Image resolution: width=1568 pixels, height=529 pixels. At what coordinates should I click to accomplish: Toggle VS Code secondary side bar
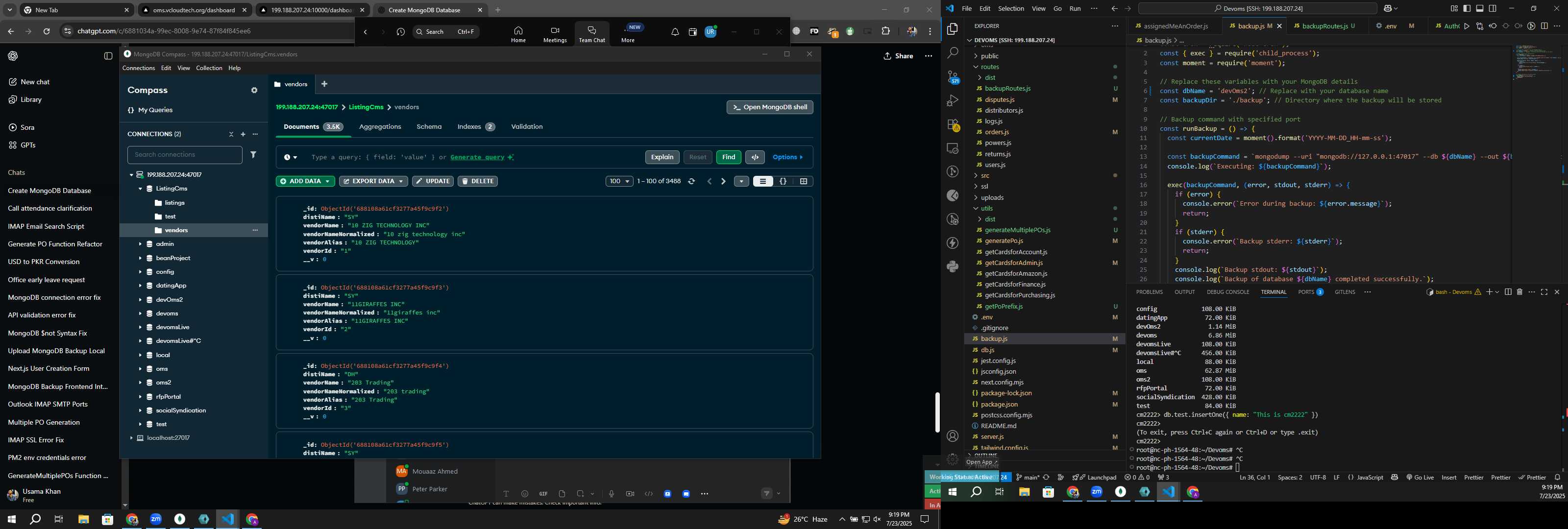point(1493,8)
